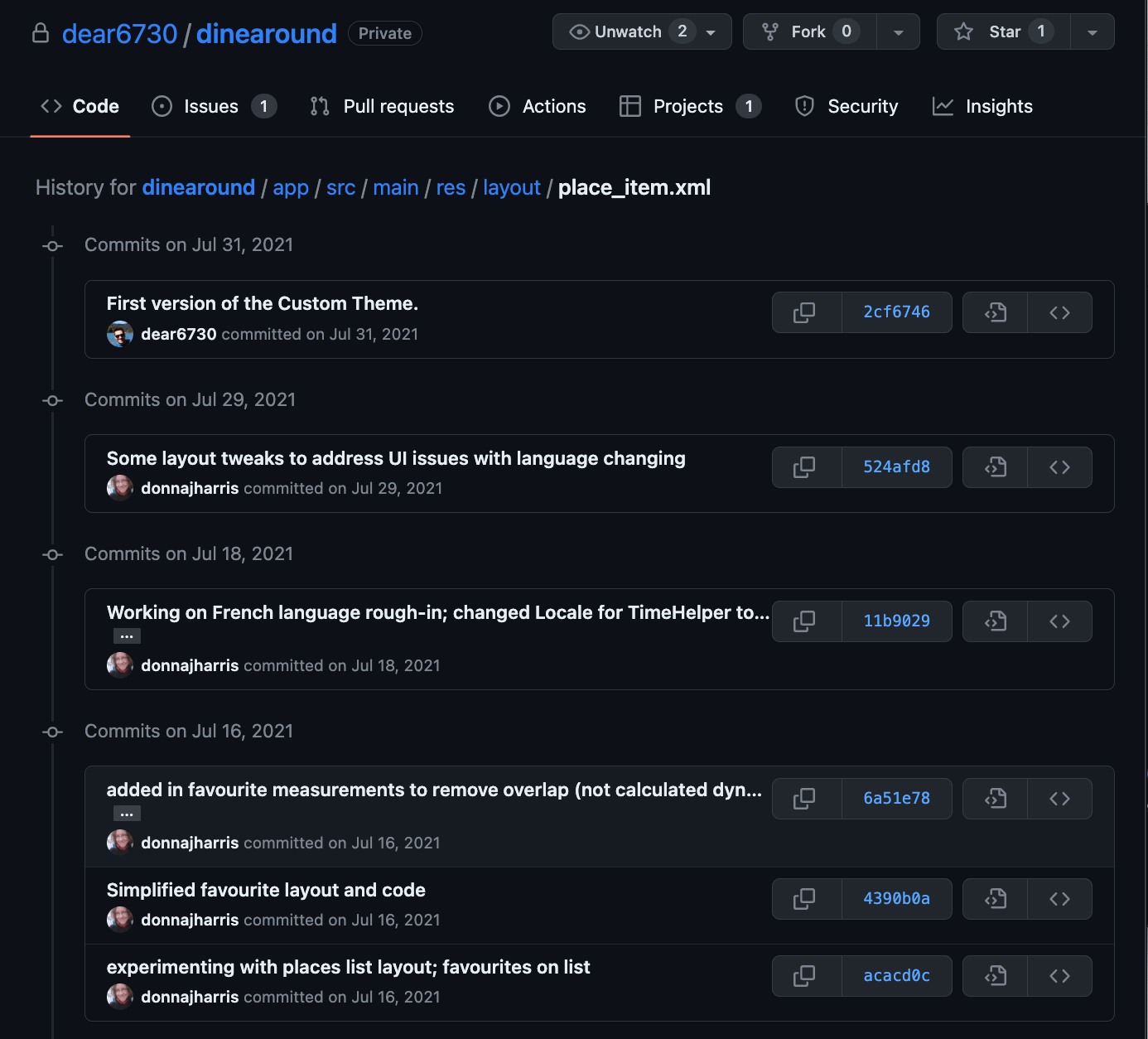Open the dear6730 profile link
The height and width of the screenshot is (1039, 1148).
119,33
